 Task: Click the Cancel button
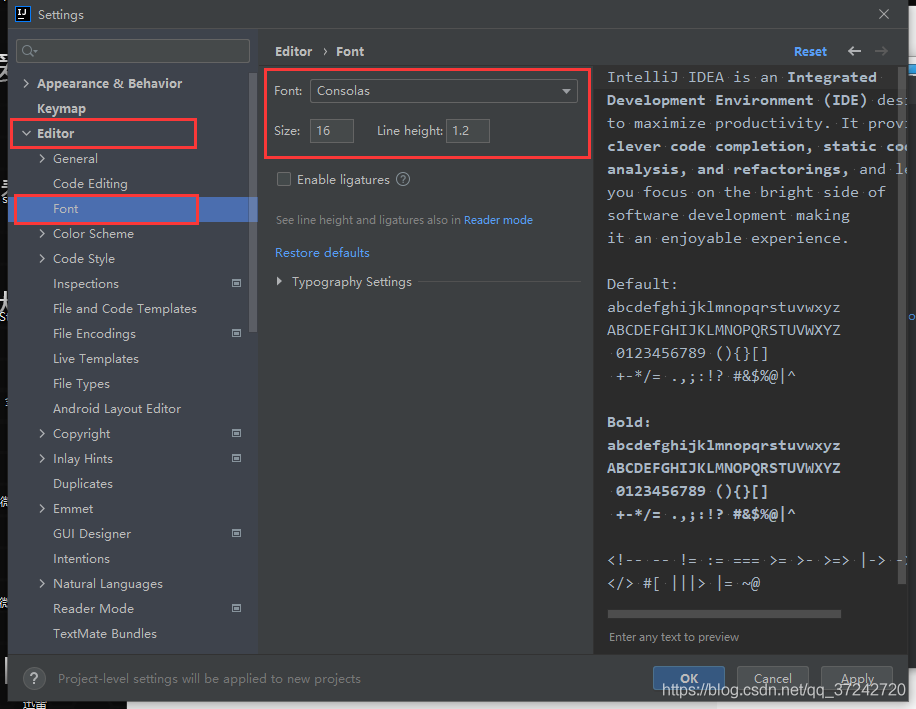[772, 678]
